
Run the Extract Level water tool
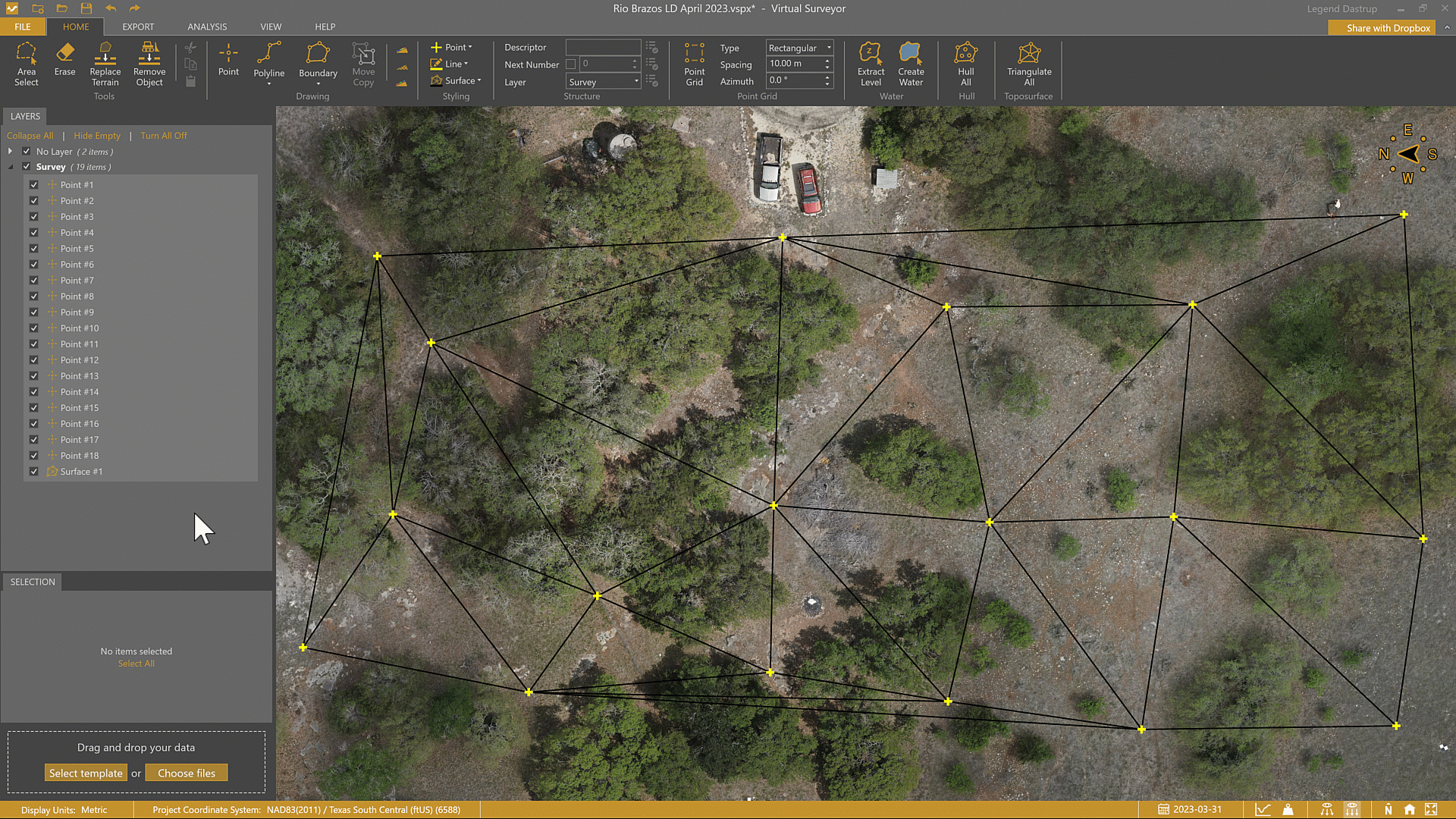[x=871, y=64]
